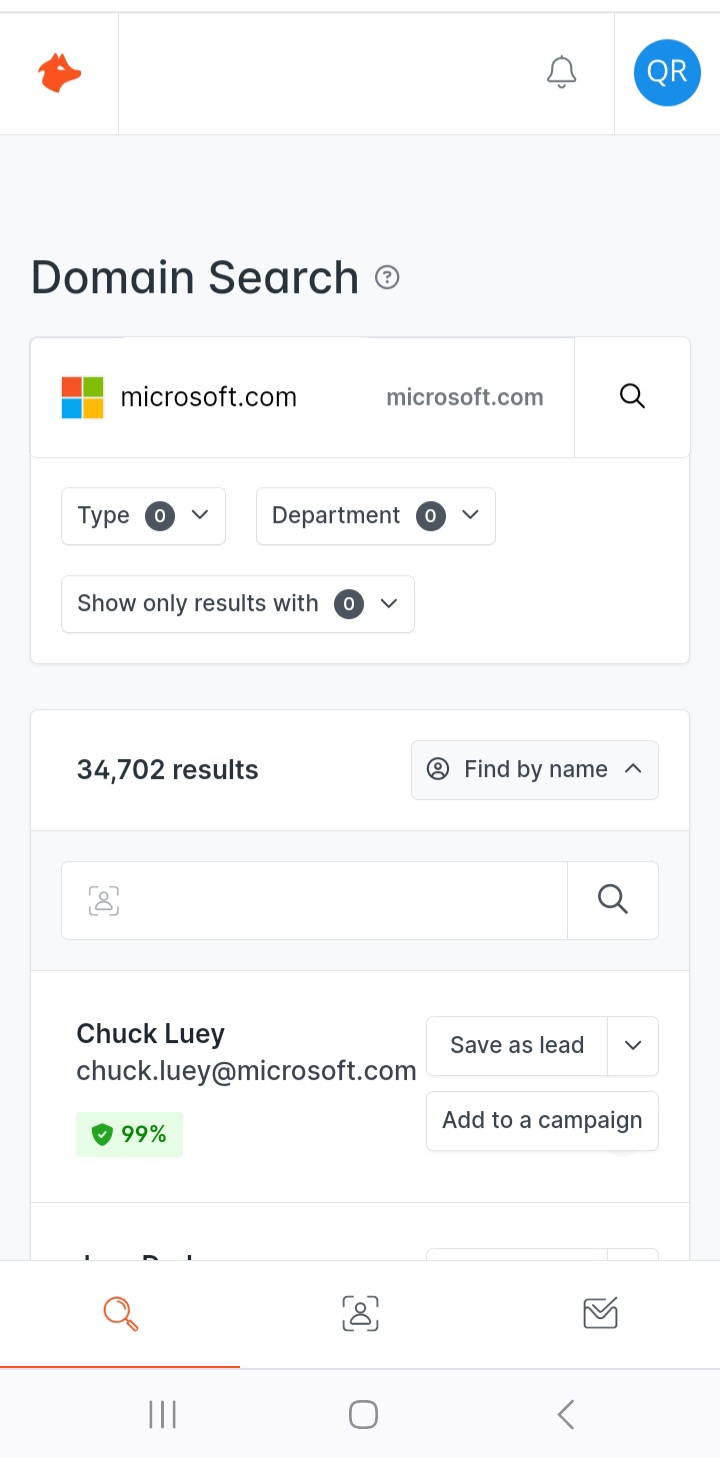The image size is (720, 1458).
Task: Click Add to a campaign button
Action: point(542,1121)
